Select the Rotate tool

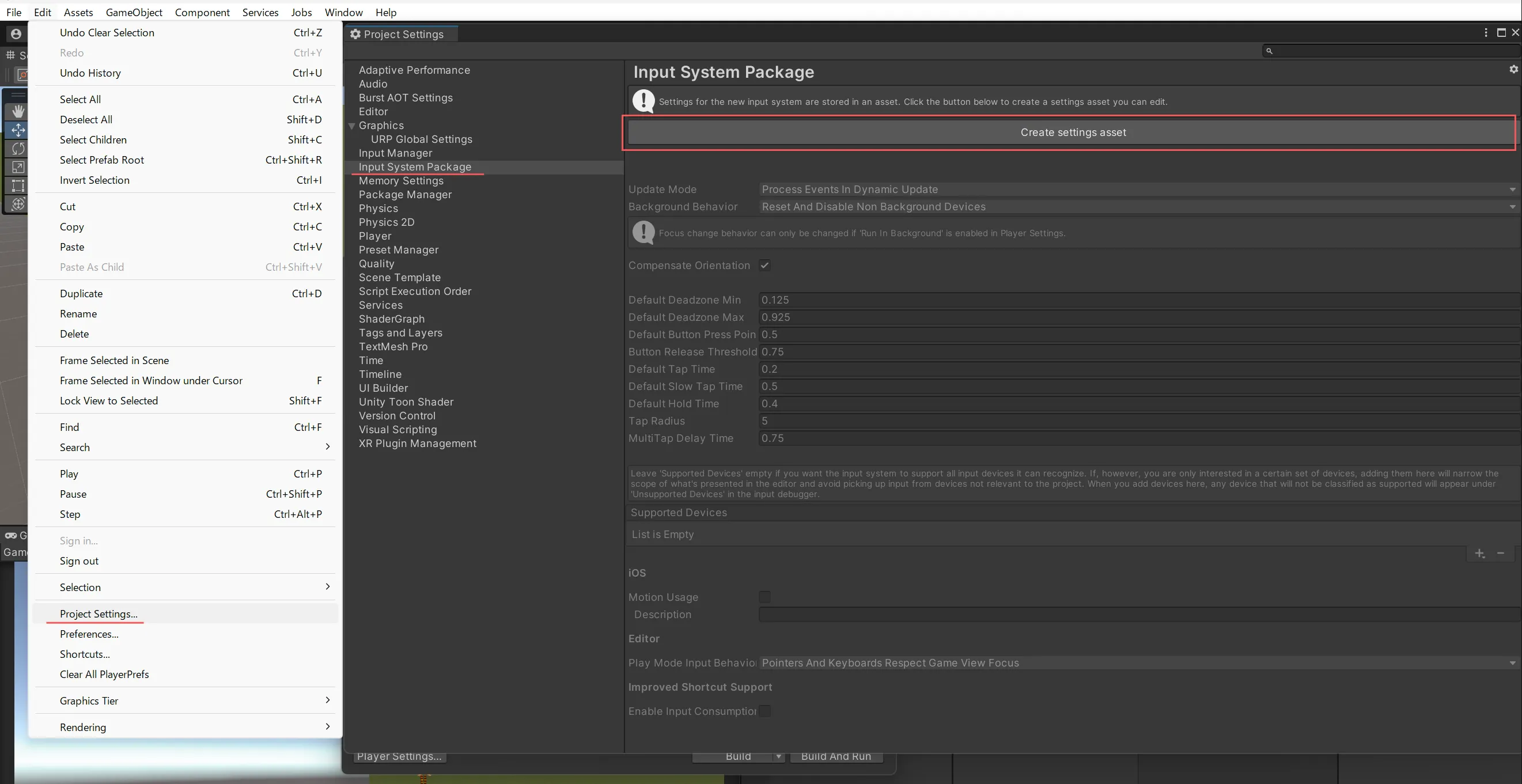18,148
